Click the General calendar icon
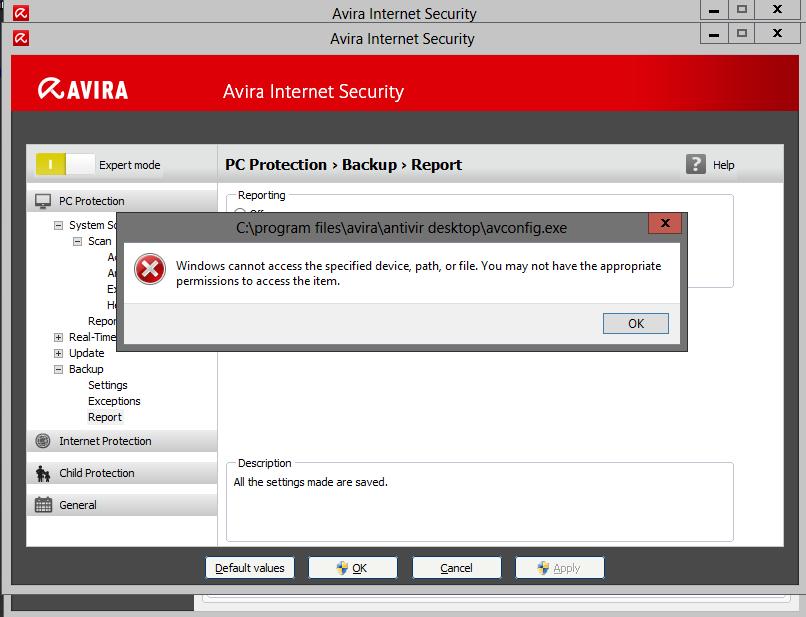The height and width of the screenshot is (617, 806). coord(43,505)
